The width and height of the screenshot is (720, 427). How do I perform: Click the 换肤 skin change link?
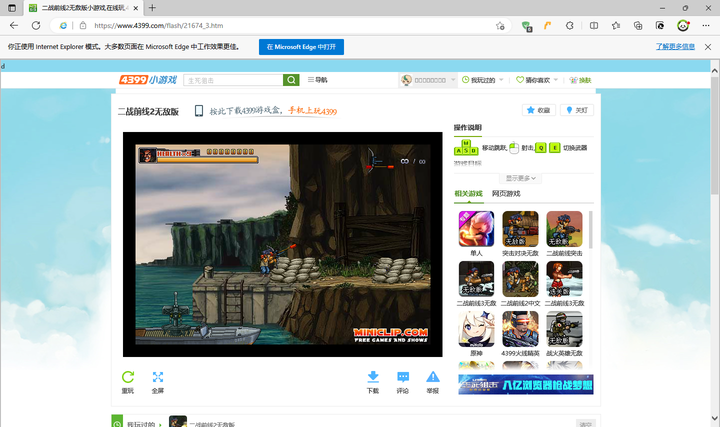click(580, 80)
